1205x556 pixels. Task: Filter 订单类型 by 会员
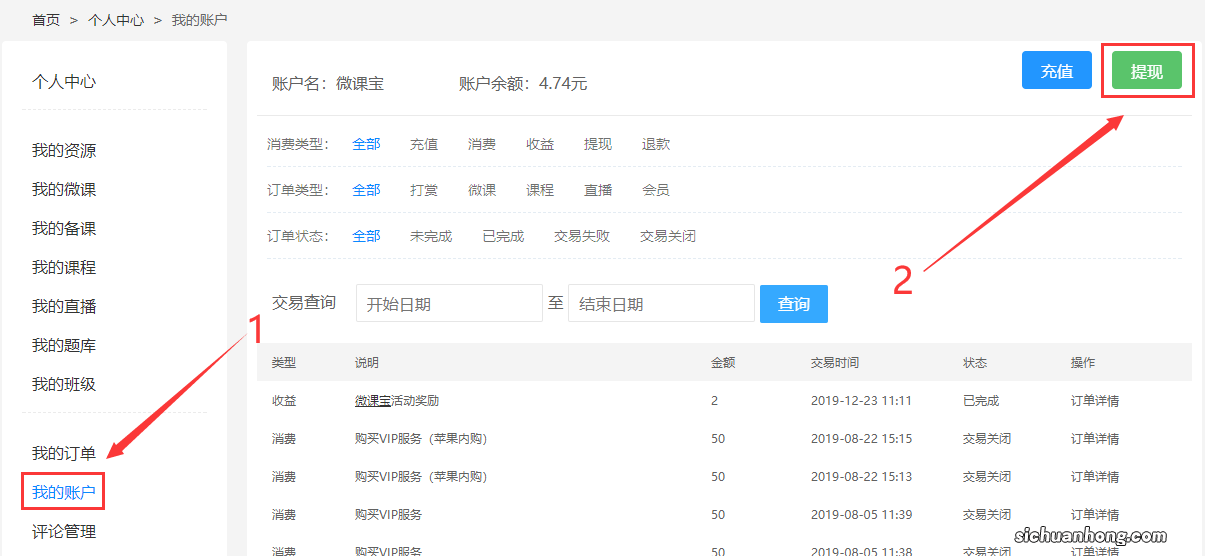pyautogui.click(x=656, y=190)
